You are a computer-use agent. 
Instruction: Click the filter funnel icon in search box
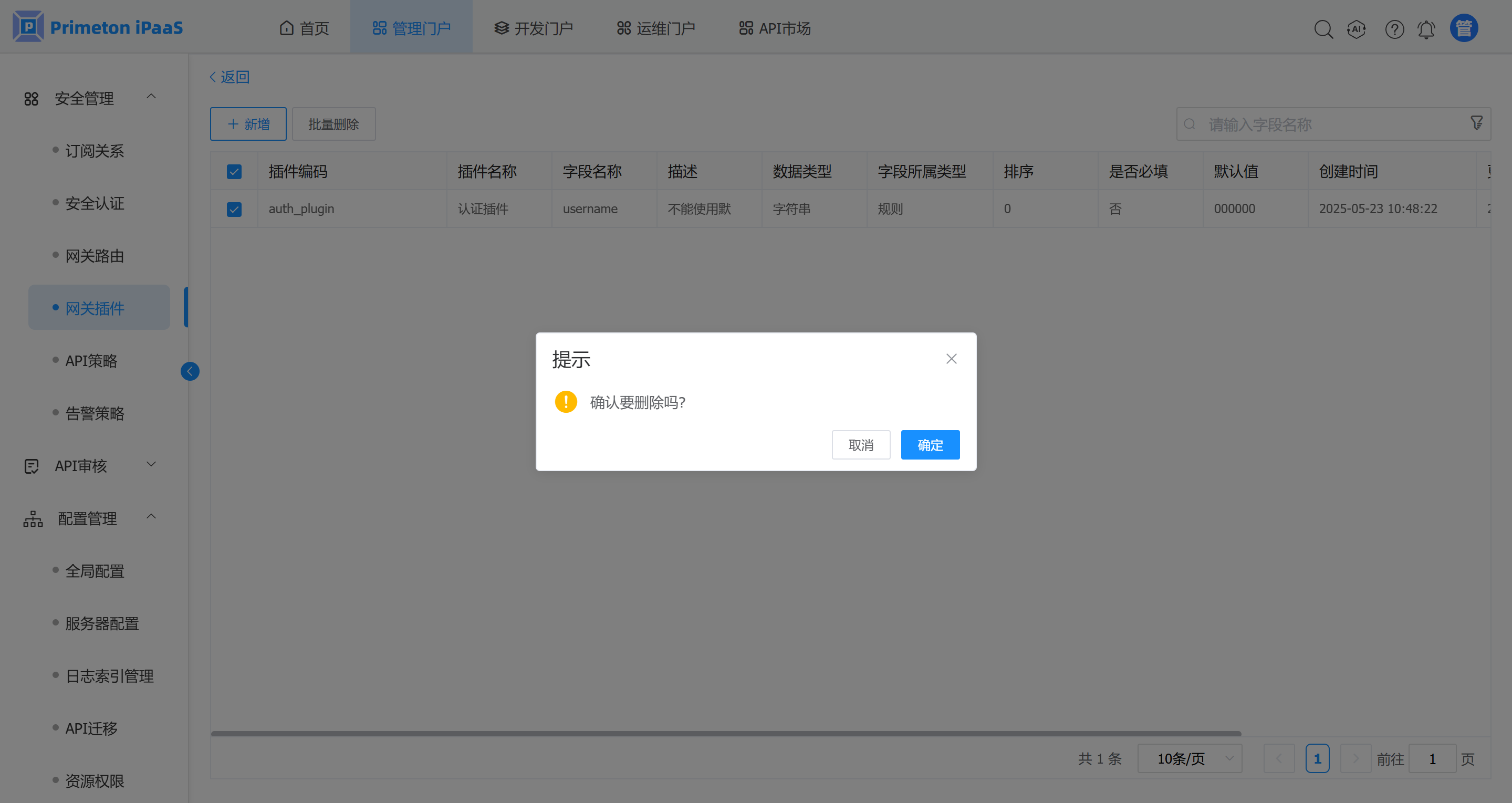click(1477, 123)
